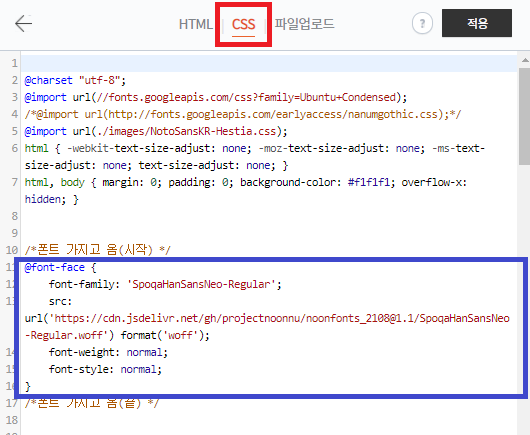
Task: Click the src: property line
Action: [60, 301]
